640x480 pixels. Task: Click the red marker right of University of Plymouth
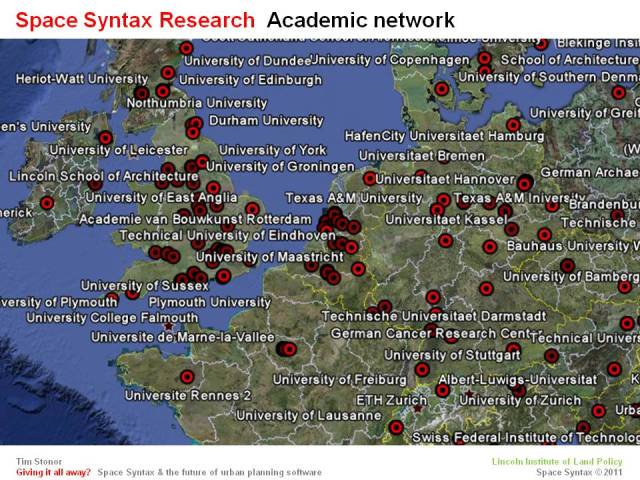[x=133, y=292]
